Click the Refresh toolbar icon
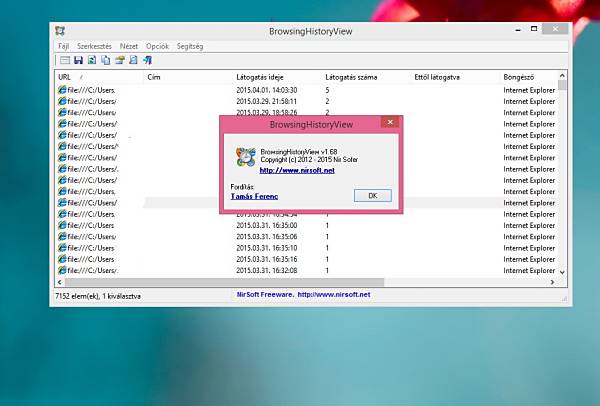Screen dimensions: 600x406 click(92, 60)
